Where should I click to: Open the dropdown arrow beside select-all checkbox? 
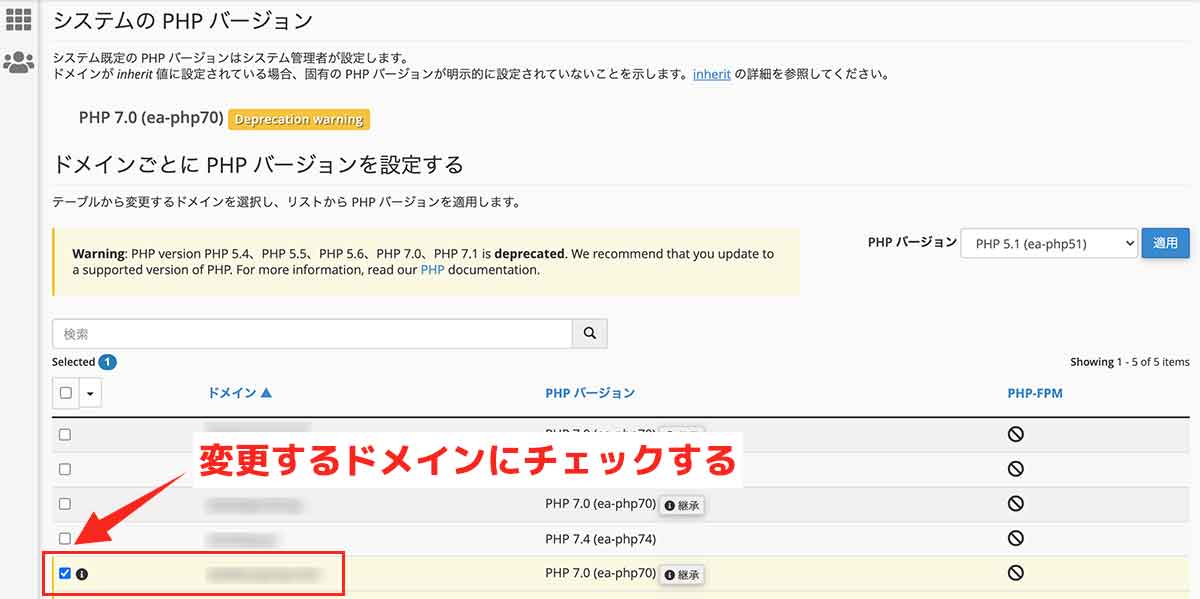pyautogui.click(x=90, y=392)
